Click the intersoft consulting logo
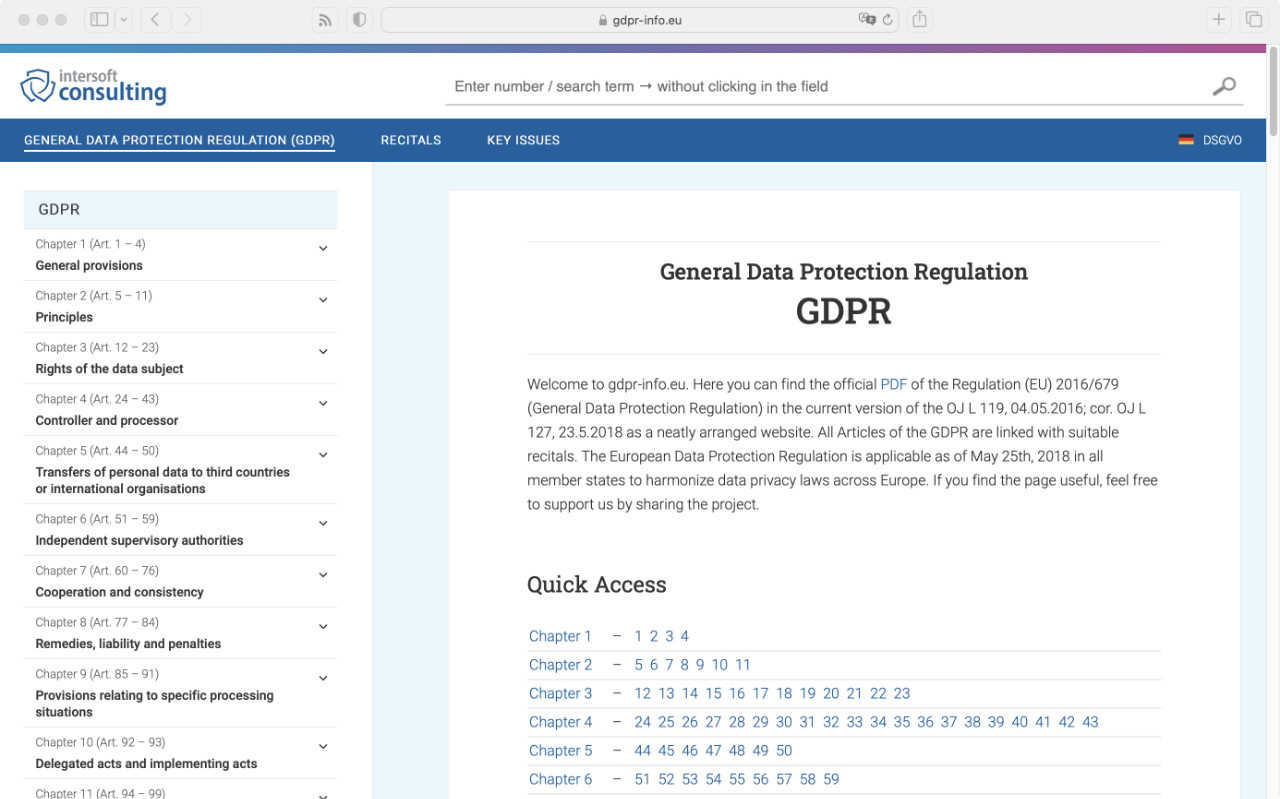Viewport: 1280px width, 799px height. tap(94, 87)
